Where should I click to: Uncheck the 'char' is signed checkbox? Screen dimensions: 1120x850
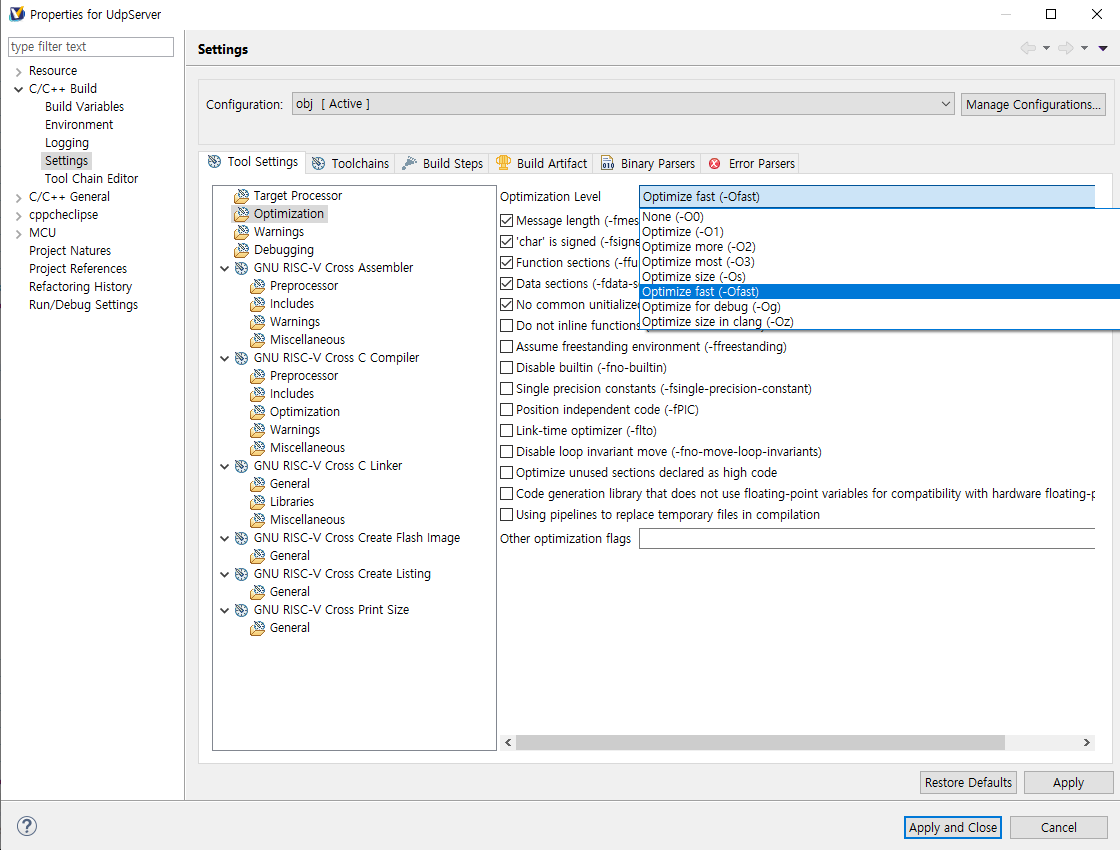(506, 241)
